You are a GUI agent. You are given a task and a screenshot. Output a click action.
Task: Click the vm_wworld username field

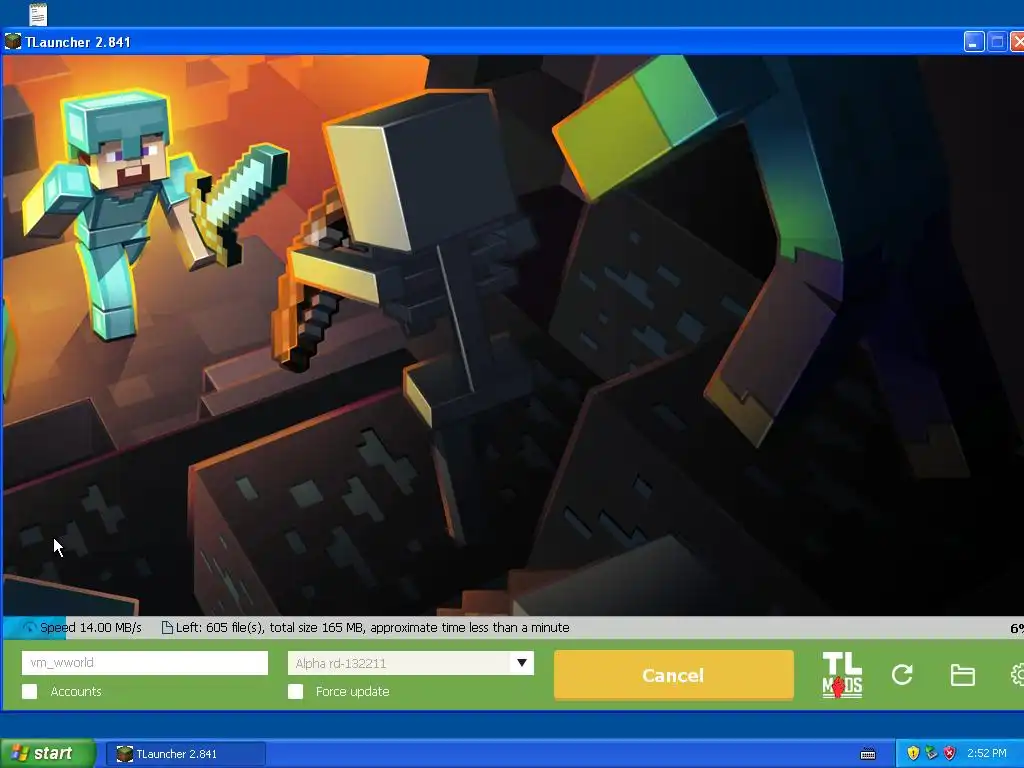click(x=144, y=663)
